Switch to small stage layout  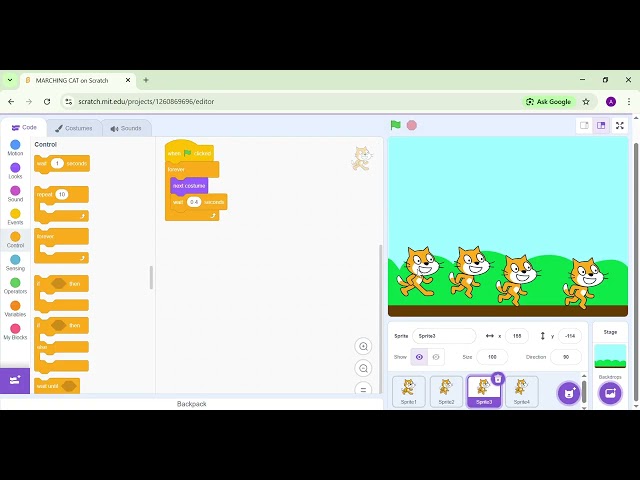point(584,125)
